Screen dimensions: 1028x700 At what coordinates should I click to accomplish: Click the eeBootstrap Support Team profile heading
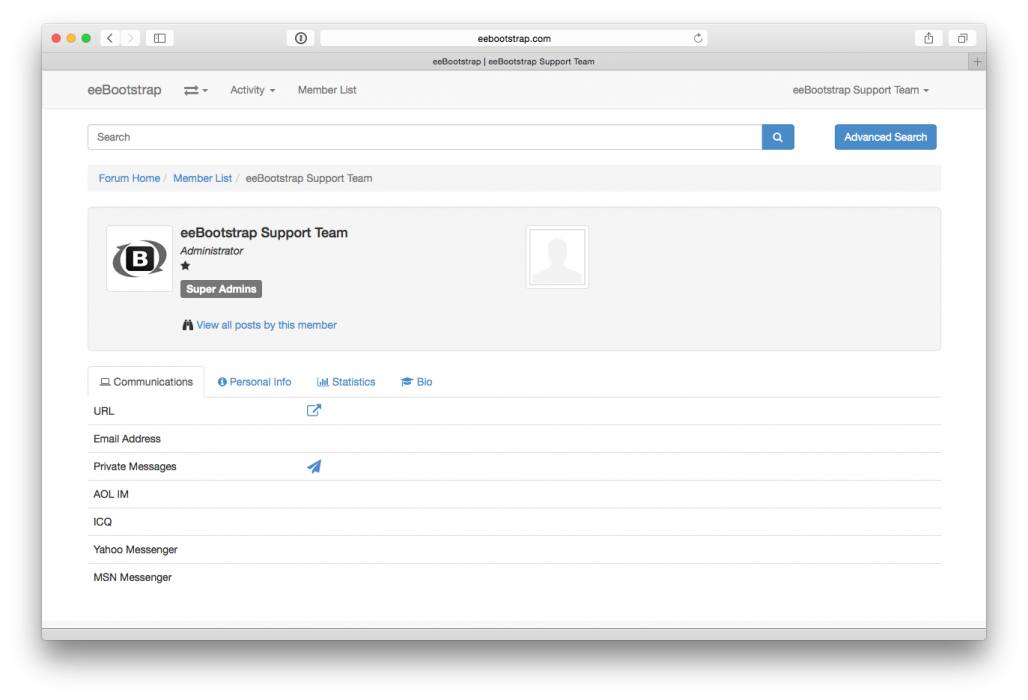[264, 233]
